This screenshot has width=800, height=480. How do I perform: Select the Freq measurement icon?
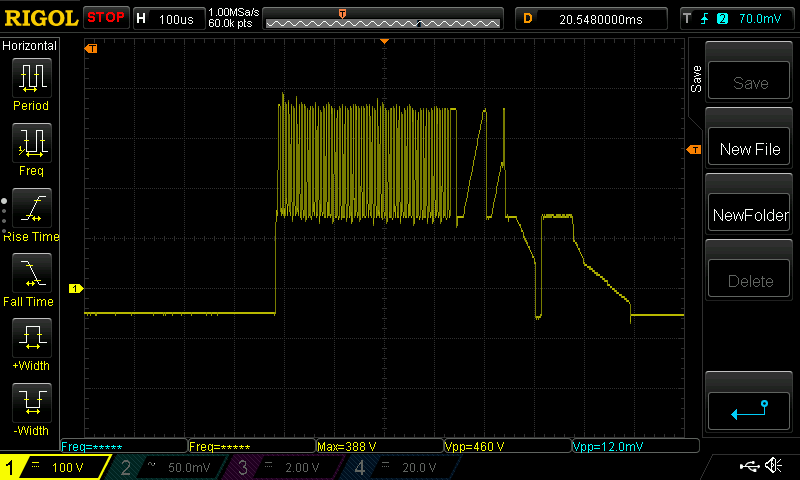point(32,142)
